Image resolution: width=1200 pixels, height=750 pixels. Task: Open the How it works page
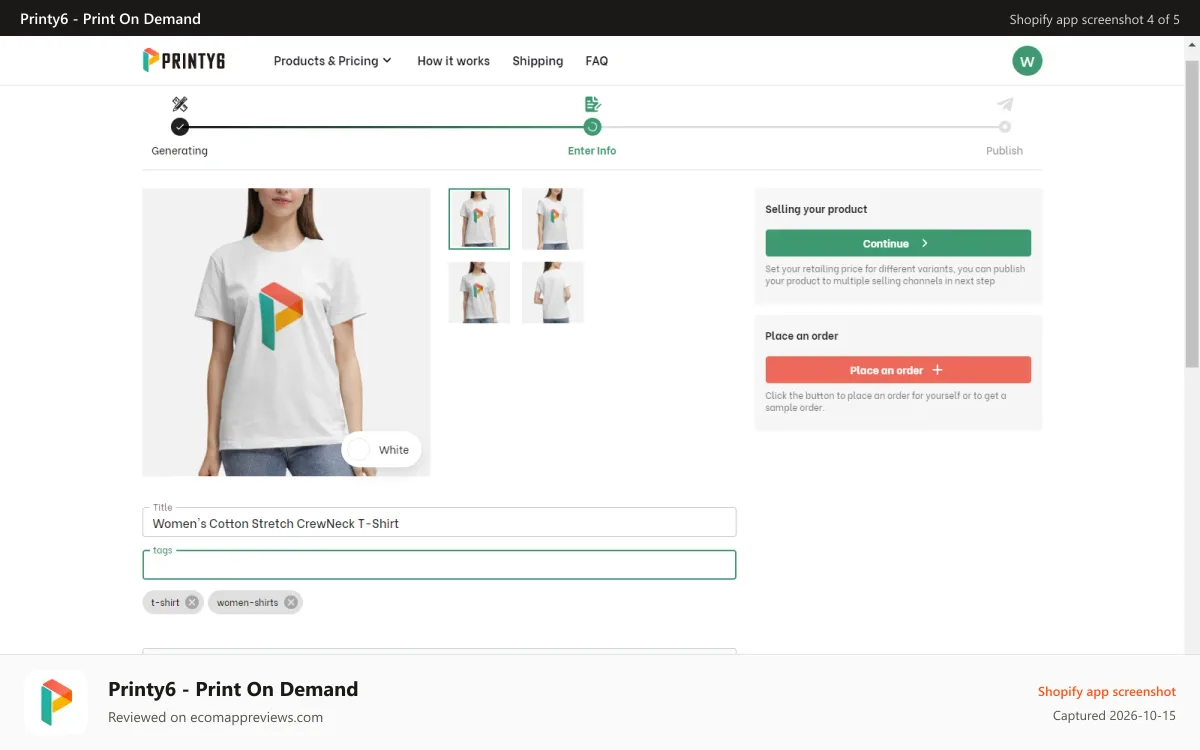tap(453, 61)
